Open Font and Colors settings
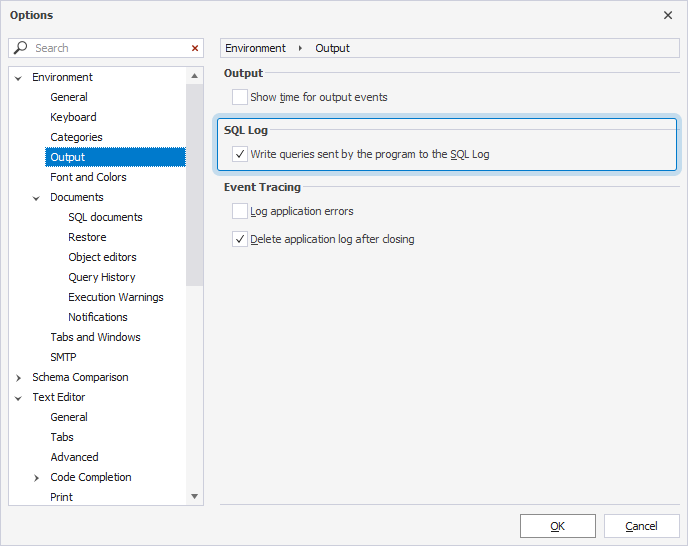The image size is (688, 546). click(x=88, y=177)
